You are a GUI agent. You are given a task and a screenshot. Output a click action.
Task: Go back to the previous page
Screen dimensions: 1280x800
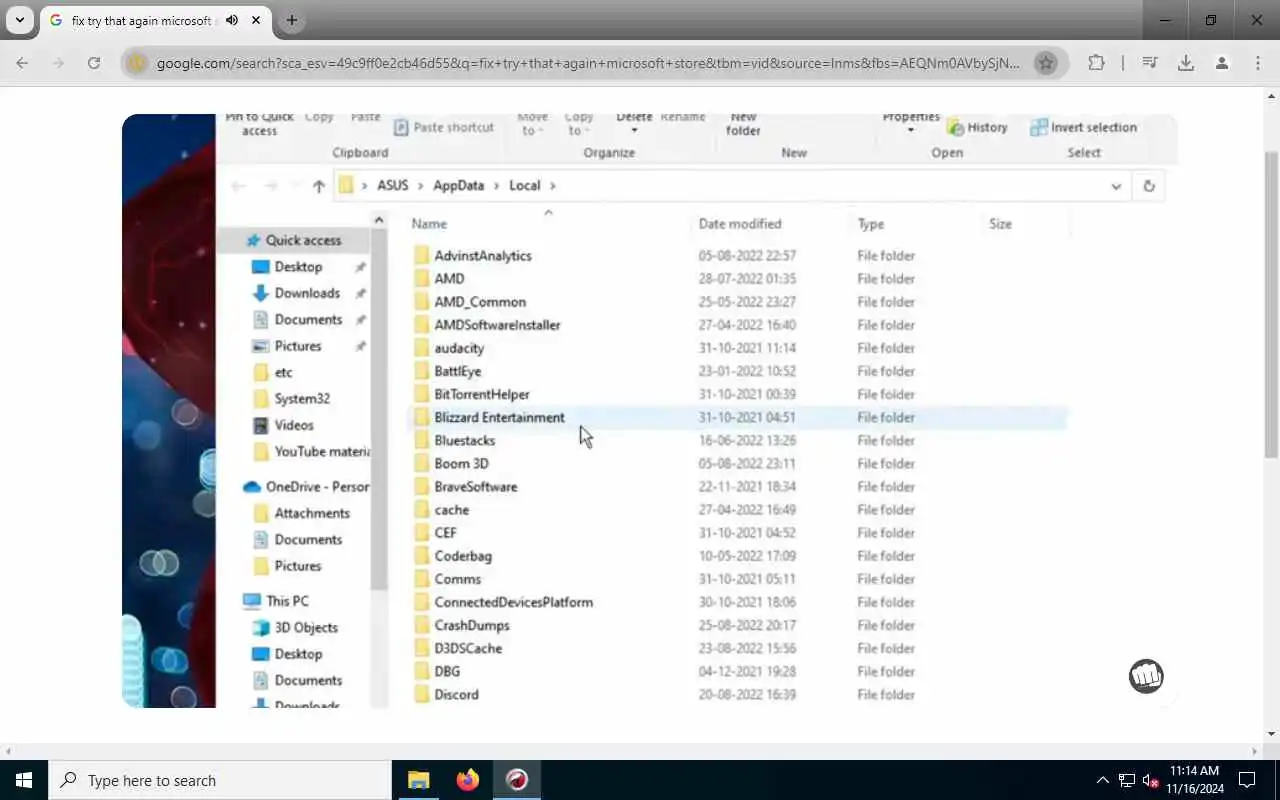click(x=22, y=63)
